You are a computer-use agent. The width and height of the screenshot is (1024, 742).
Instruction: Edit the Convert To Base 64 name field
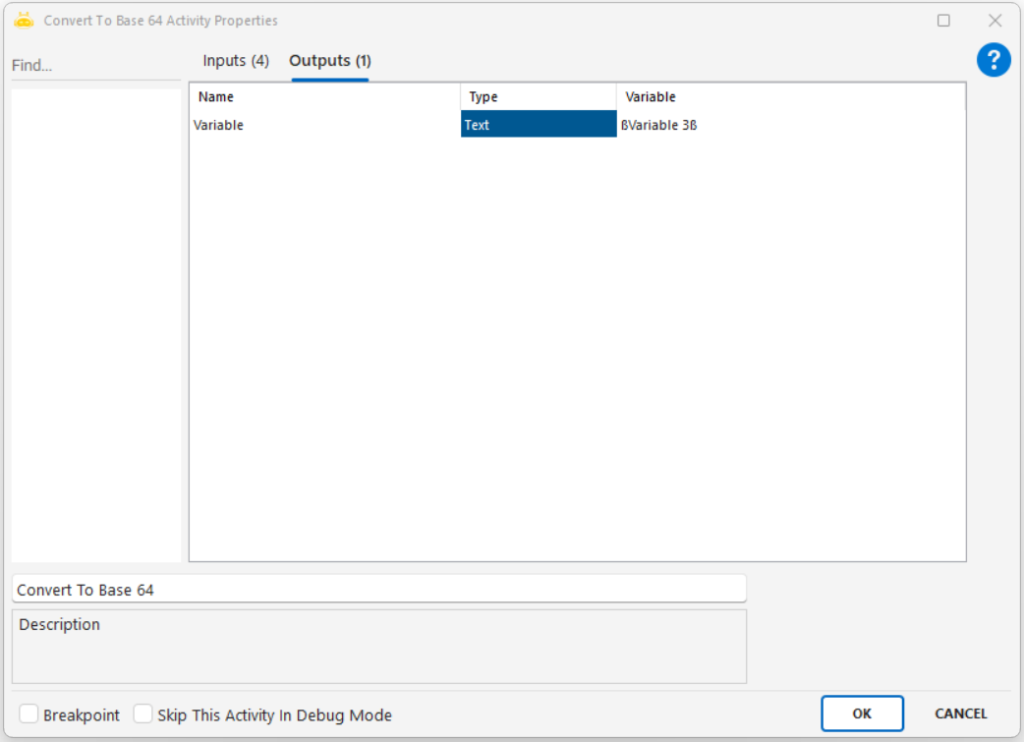(x=378, y=590)
